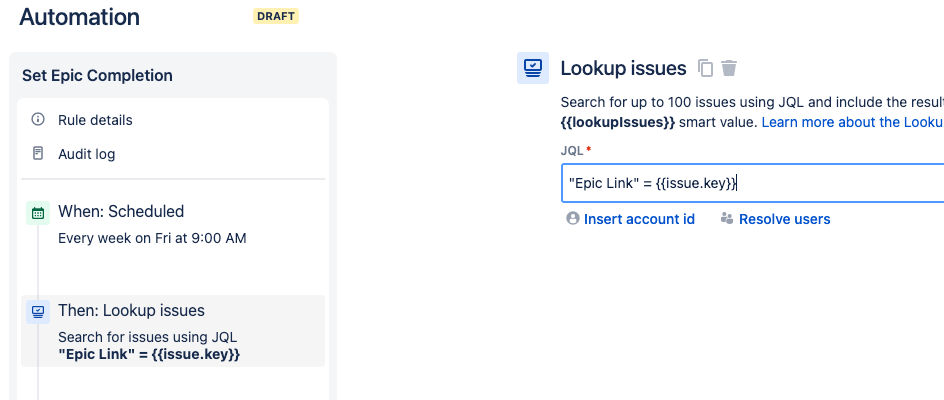Click the Automation page heading
The image size is (944, 400).
tap(79, 17)
